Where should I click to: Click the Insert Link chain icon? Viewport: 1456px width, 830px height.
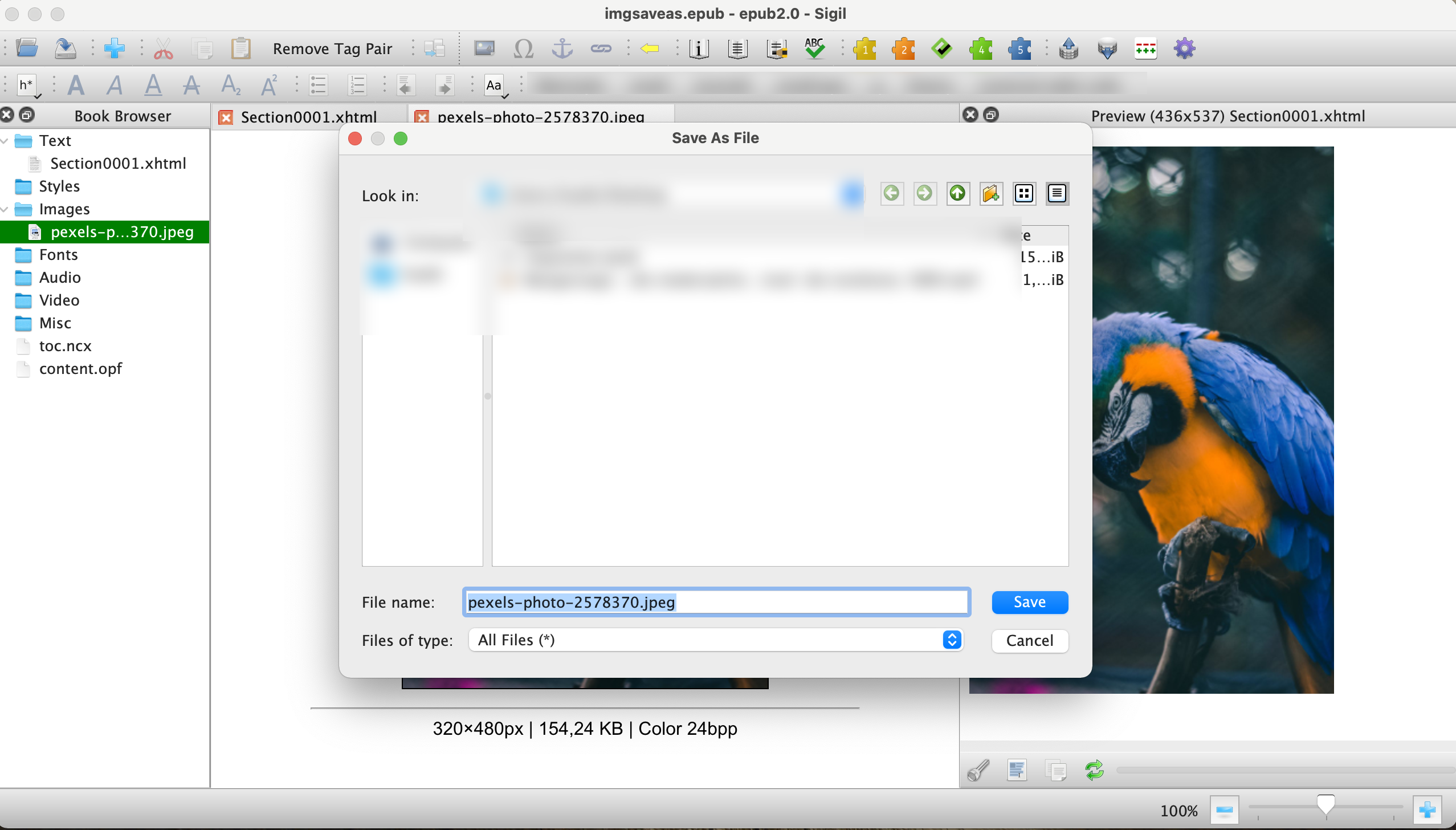601,48
